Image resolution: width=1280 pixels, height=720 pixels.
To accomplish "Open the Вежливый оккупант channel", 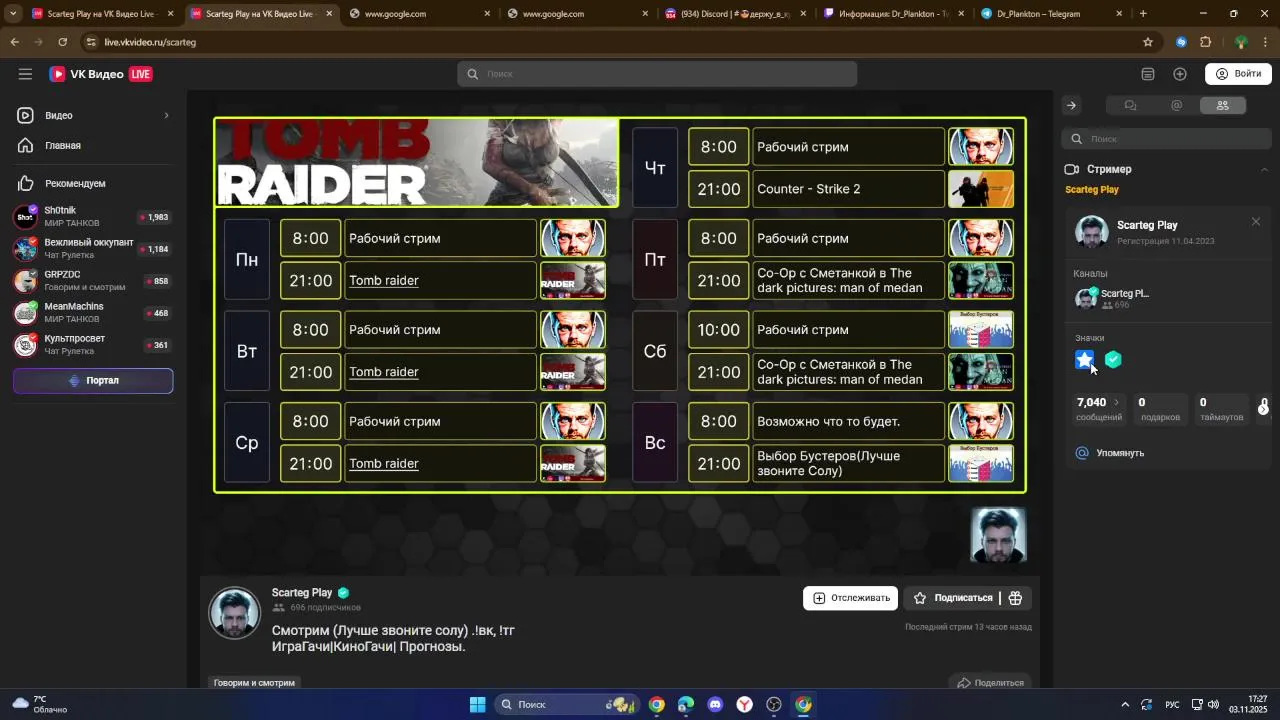I will pyautogui.click(x=92, y=248).
